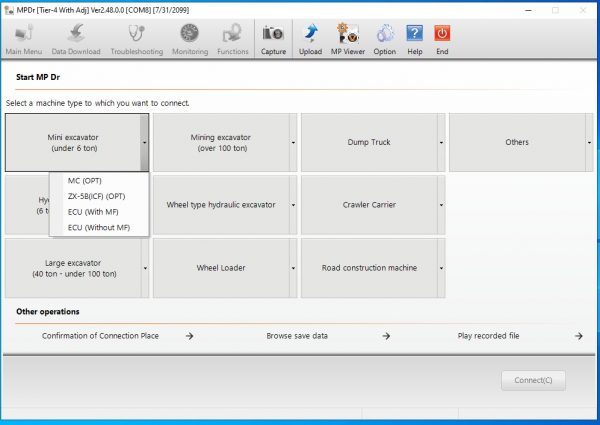Open Browse save data link
The height and width of the screenshot is (425, 600).
(x=297, y=336)
